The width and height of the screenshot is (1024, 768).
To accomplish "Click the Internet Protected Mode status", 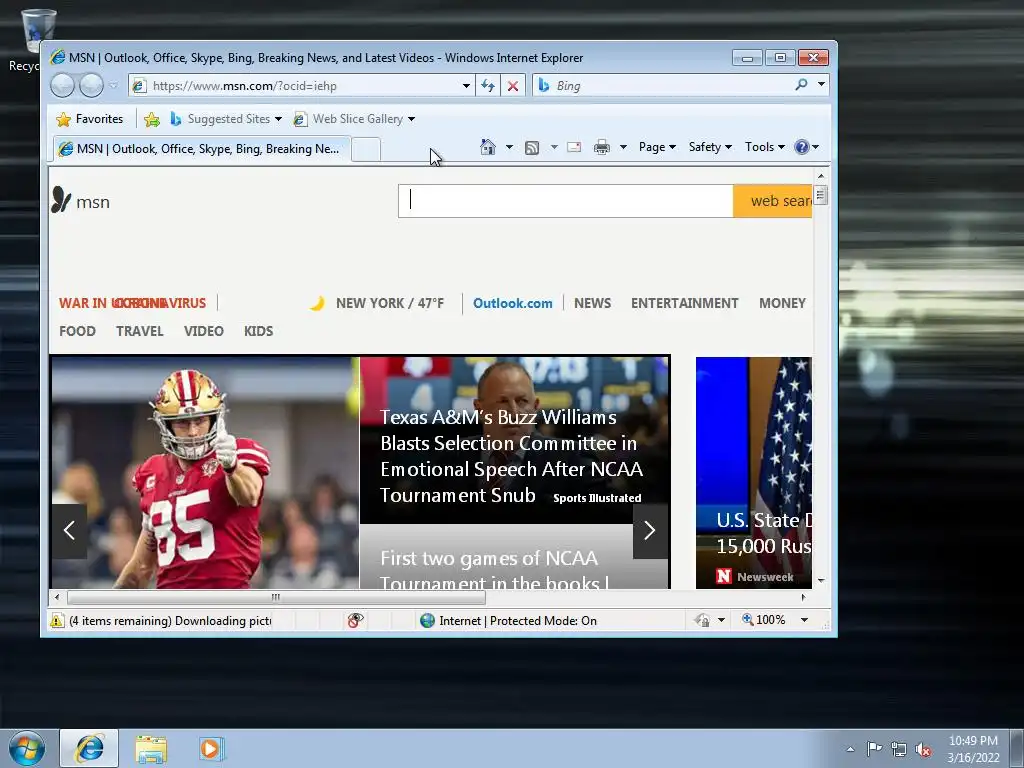I will point(509,620).
